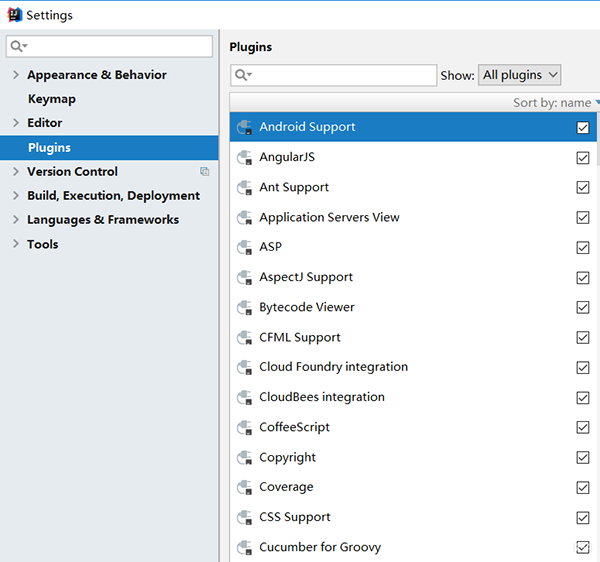Image resolution: width=600 pixels, height=562 pixels.
Task: Select the Cucumber for Groovy row
Action: 413,548
